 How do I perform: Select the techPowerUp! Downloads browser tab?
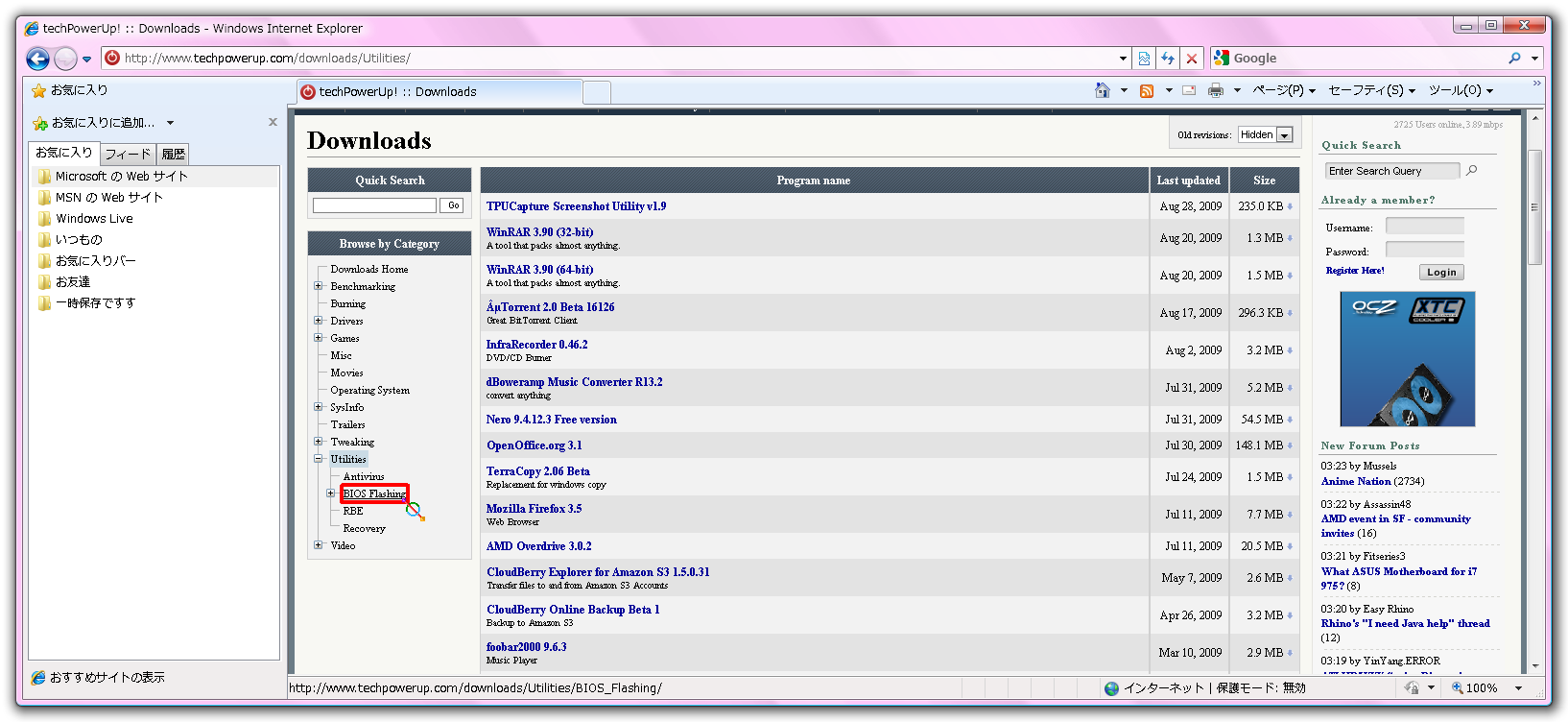pyautogui.click(x=439, y=92)
